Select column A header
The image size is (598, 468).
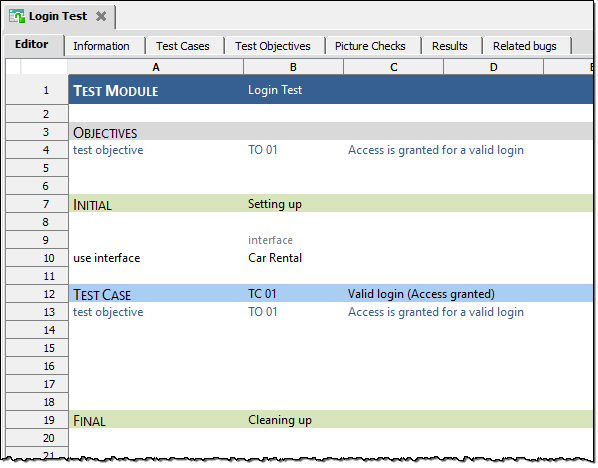point(156,67)
